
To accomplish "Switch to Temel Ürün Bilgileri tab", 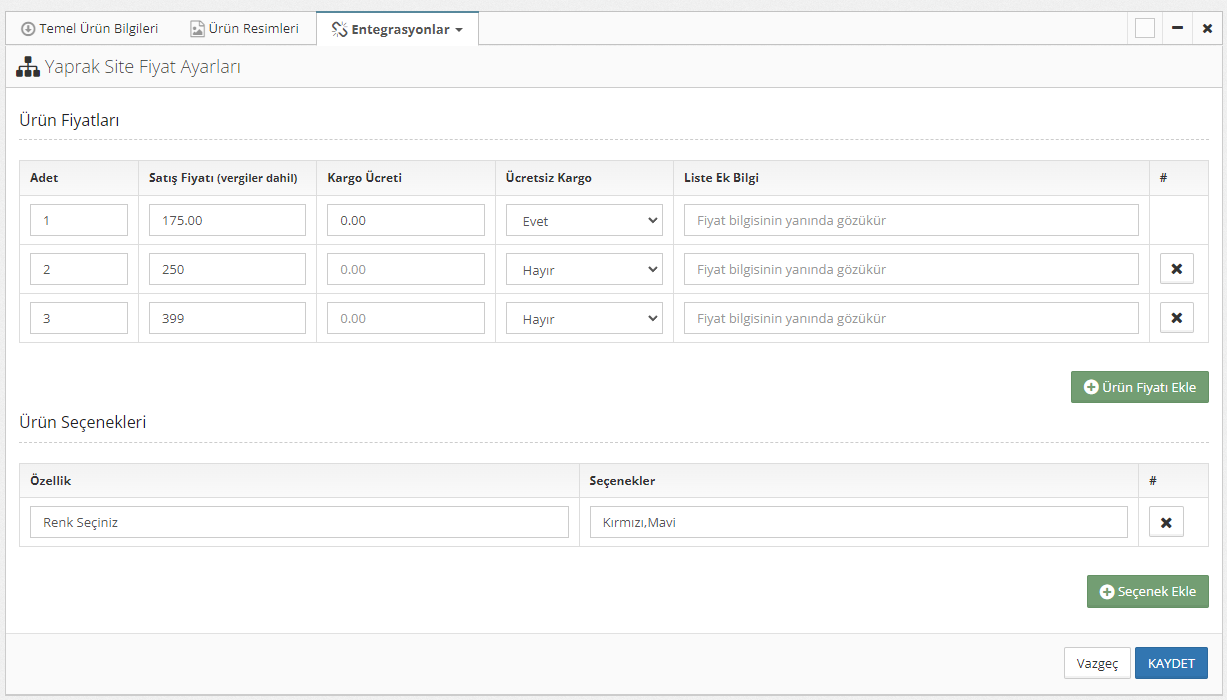I will pyautogui.click(x=89, y=29).
